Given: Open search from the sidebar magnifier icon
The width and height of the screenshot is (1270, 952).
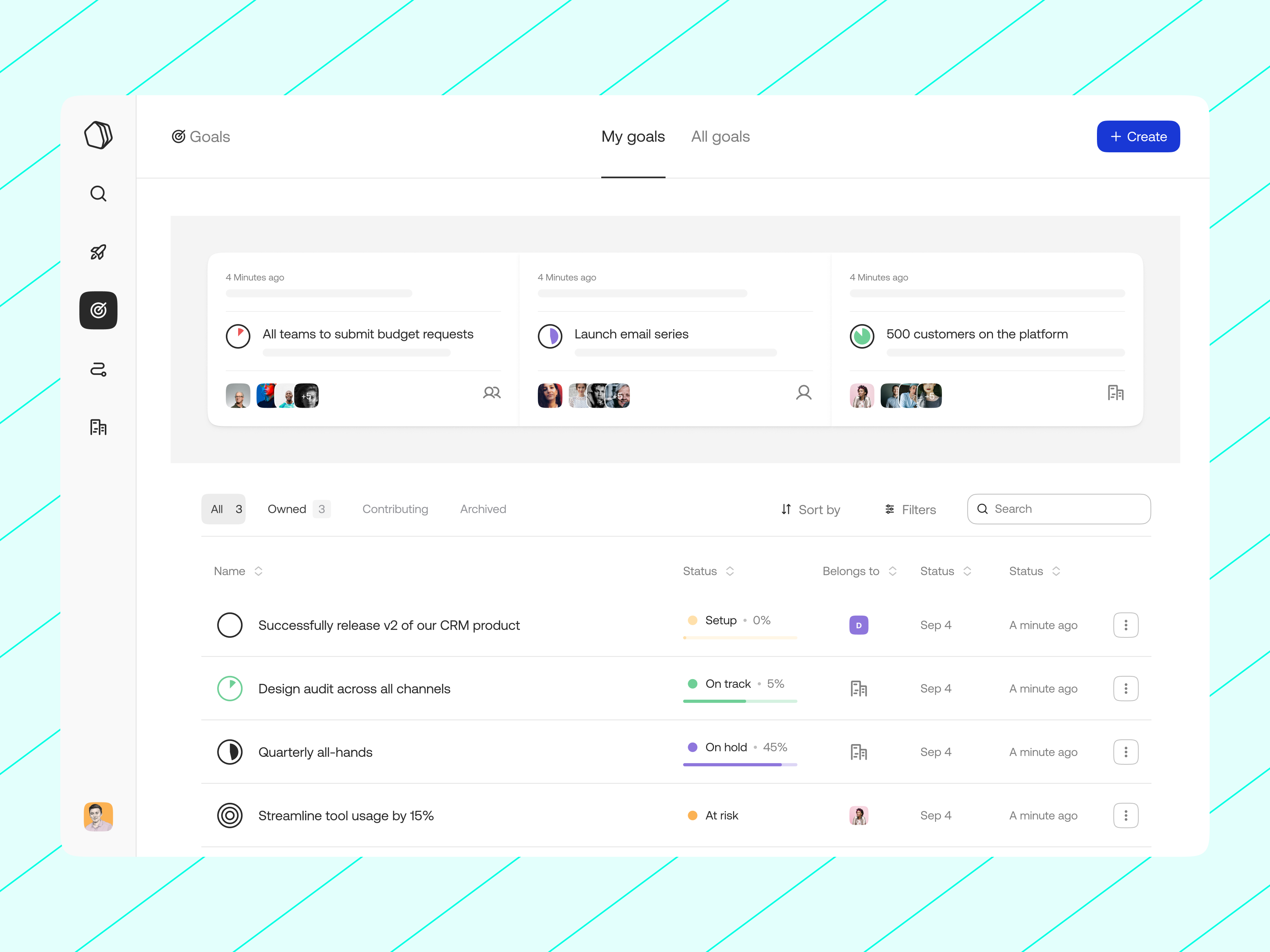Looking at the screenshot, I should 98,194.
